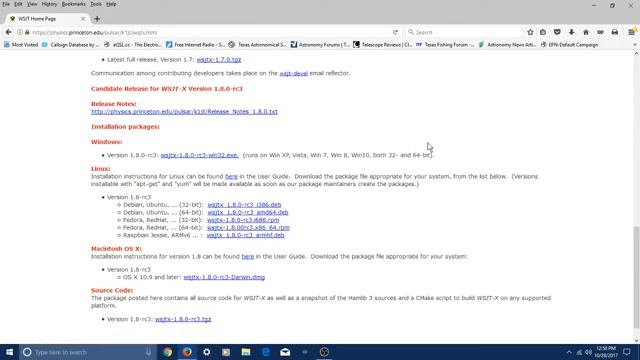
Task: Open OBS Studio from taskbar
Action: pos(324,352)
